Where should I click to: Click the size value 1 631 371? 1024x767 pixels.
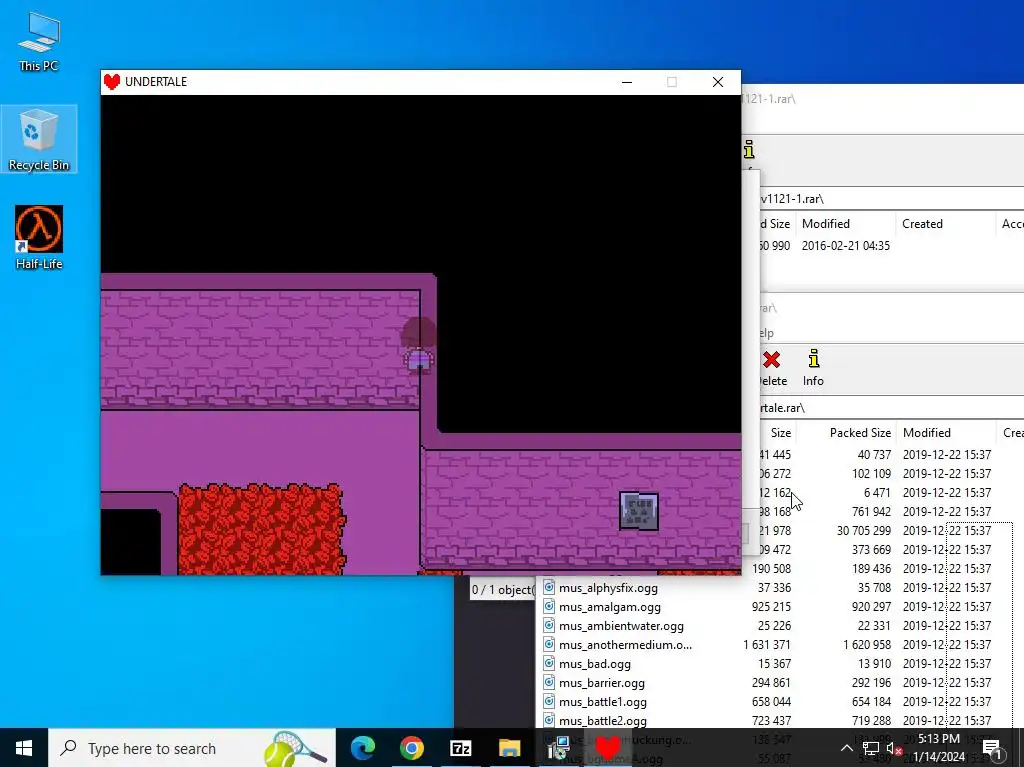pos(767,645)
